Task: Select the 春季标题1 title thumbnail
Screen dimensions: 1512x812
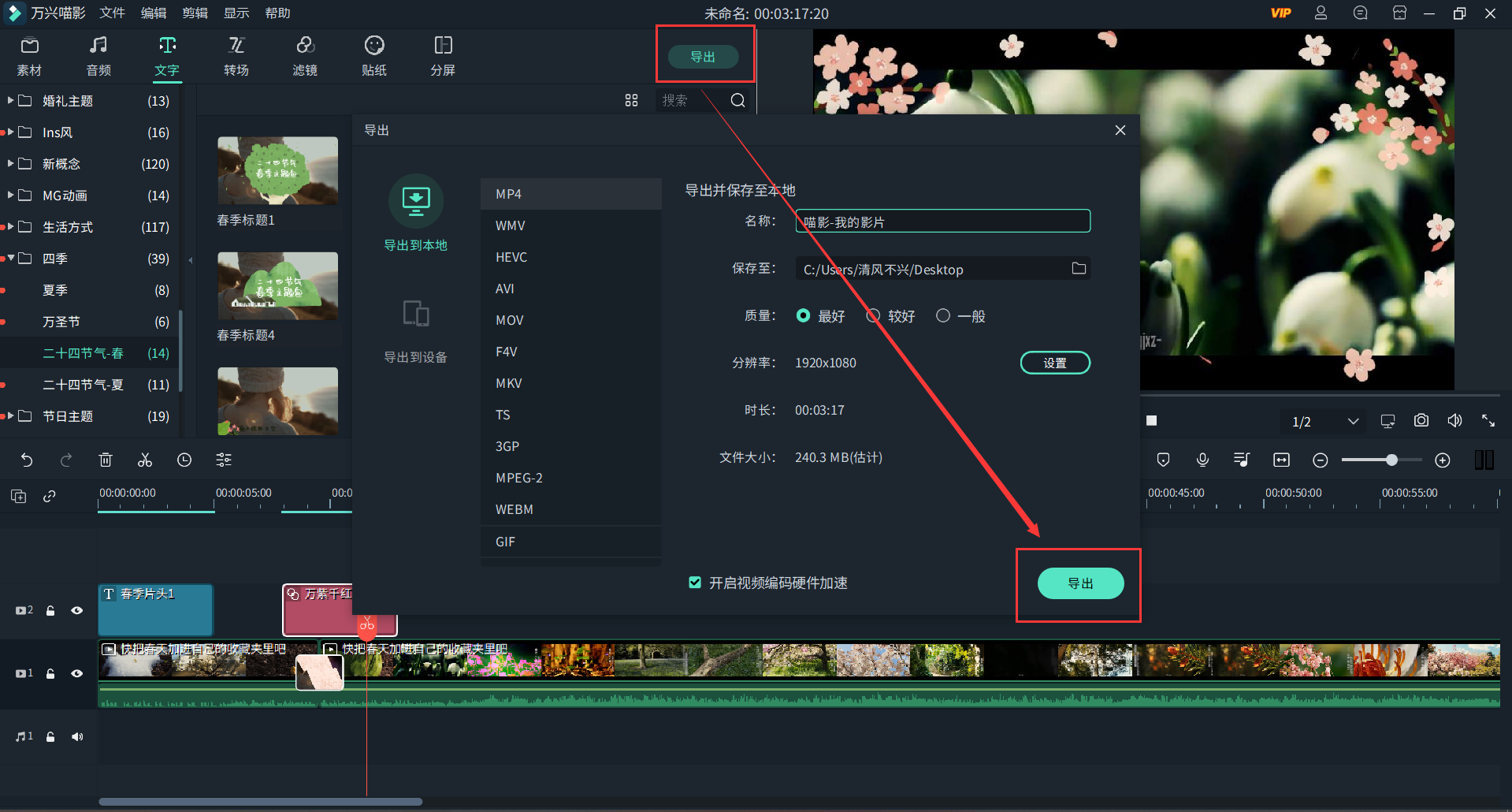Action: 277,171
